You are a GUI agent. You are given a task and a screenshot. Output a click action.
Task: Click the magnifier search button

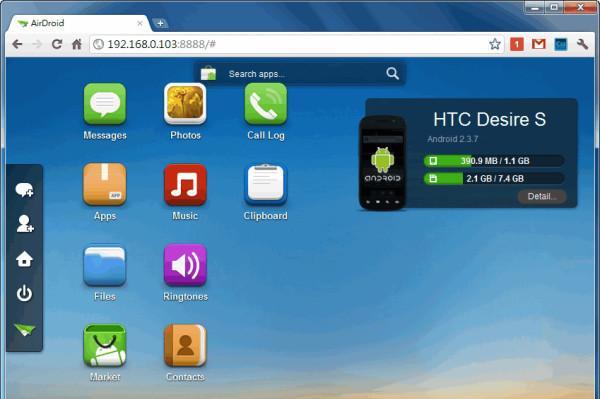[393, 73]
